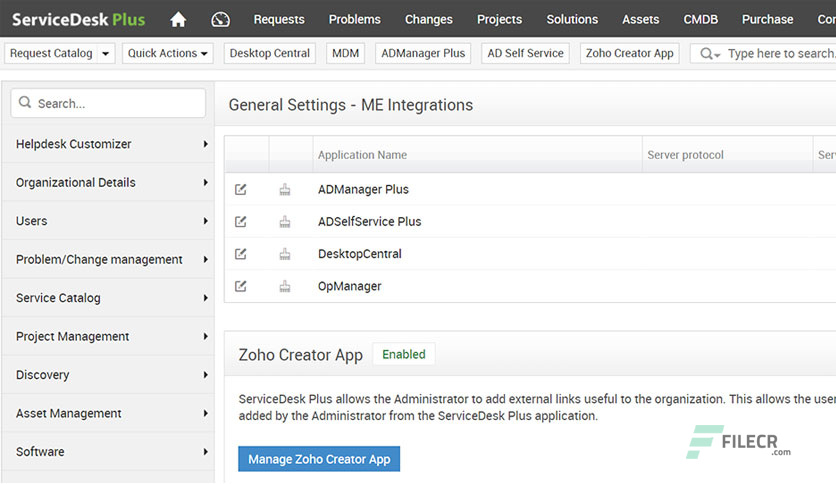Expand the Software section
Screen dimensions: 836x484
(108, 451)
